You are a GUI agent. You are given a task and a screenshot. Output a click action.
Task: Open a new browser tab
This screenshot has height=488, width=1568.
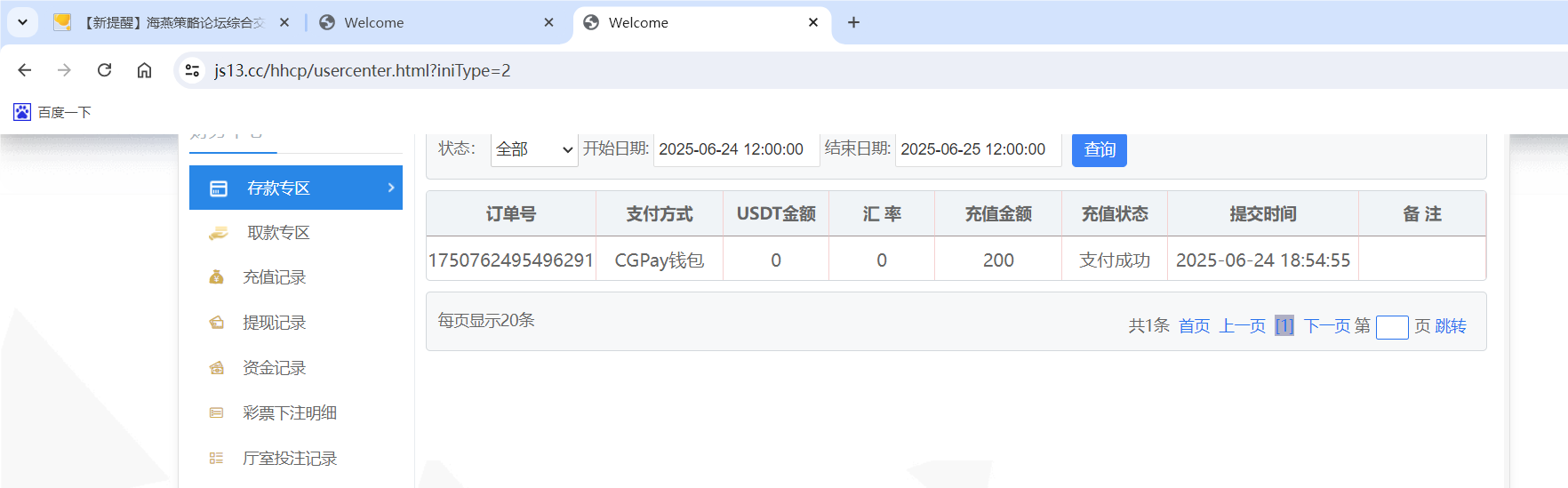click(853, 22)
